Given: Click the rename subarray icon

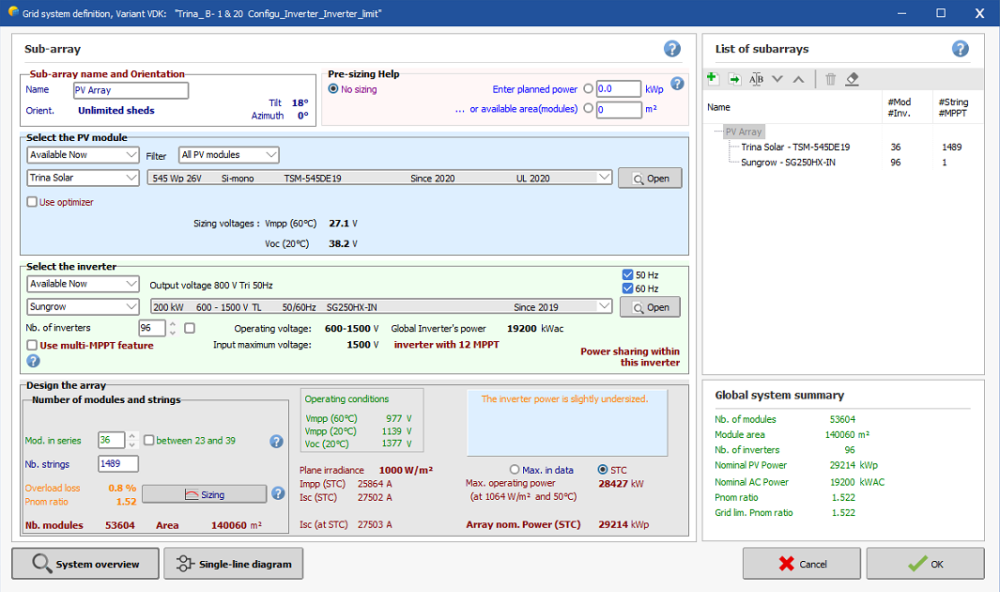Looking at the screenshot, I should coord(756,79).
